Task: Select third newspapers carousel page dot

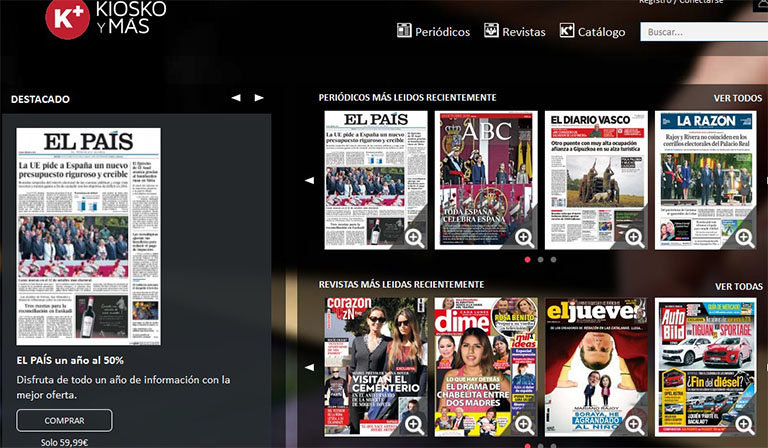Action: (553, 259)
